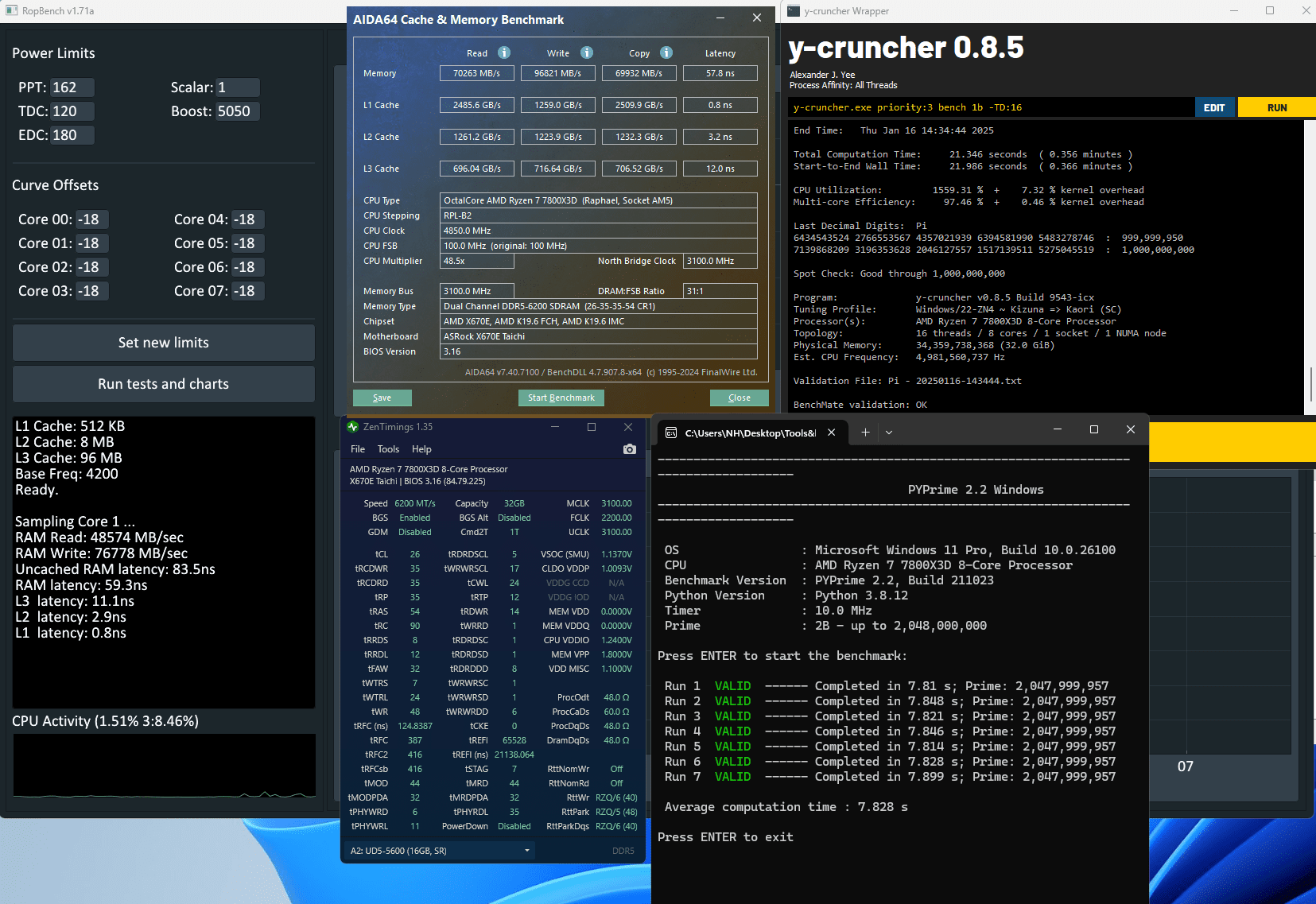The height and width of the screenshot is (904, 1316).
Task: Click Run tests and charts button
Action: click(164, 384)
